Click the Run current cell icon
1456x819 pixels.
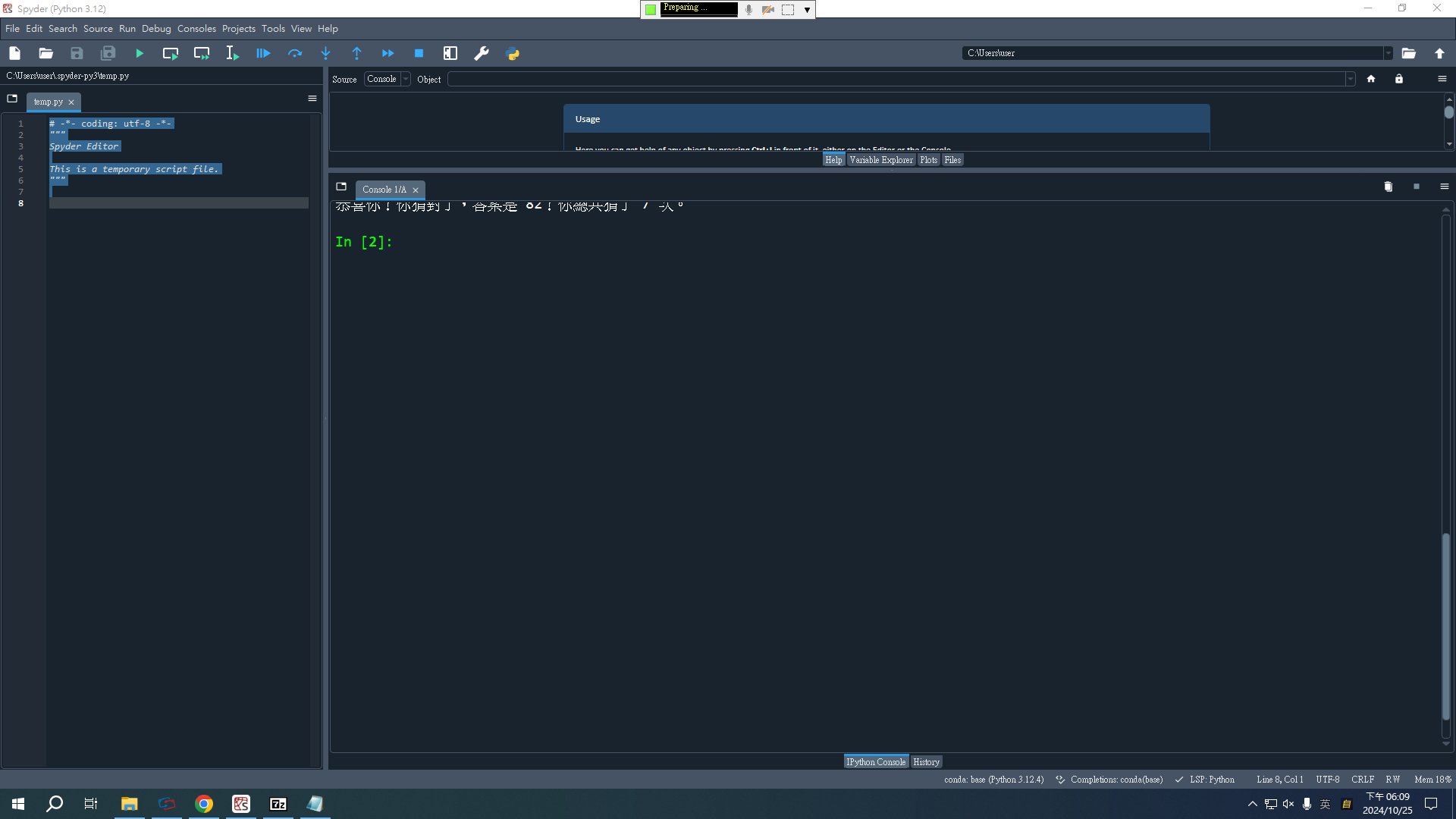pyautogui.click(x=170, y=53)
